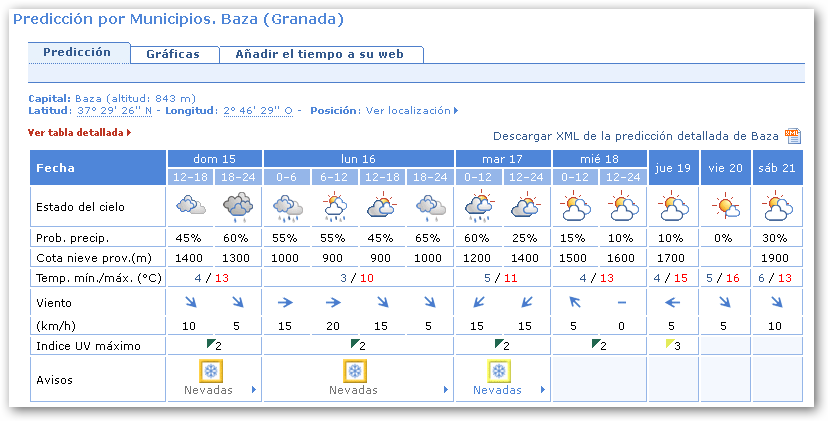Open 'Añadir el tiempo a su web' tab

pos(320,54)
